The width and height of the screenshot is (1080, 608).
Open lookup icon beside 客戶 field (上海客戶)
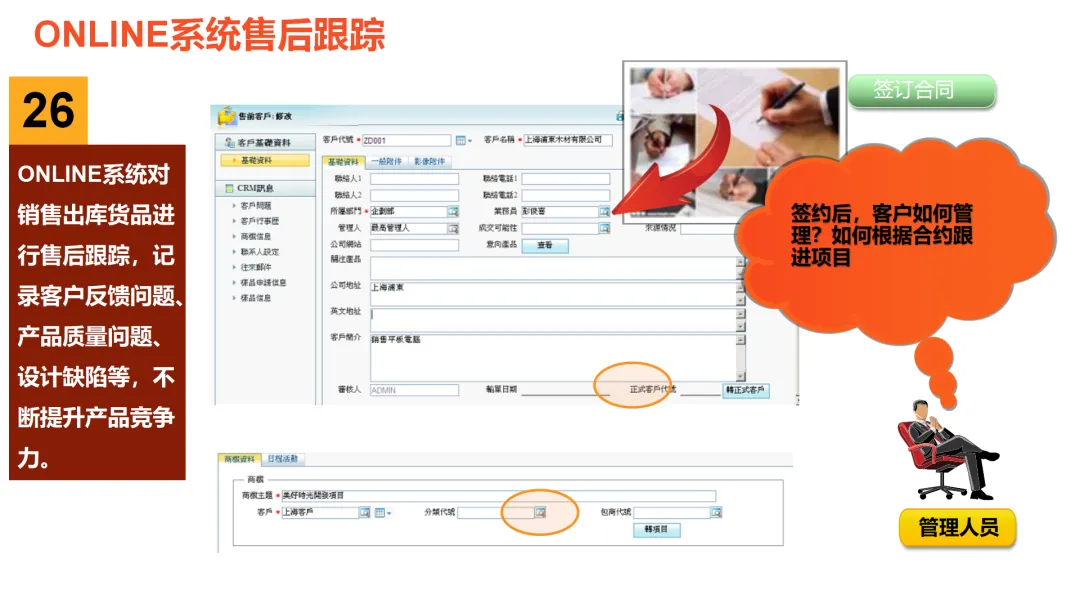(364, 512)
